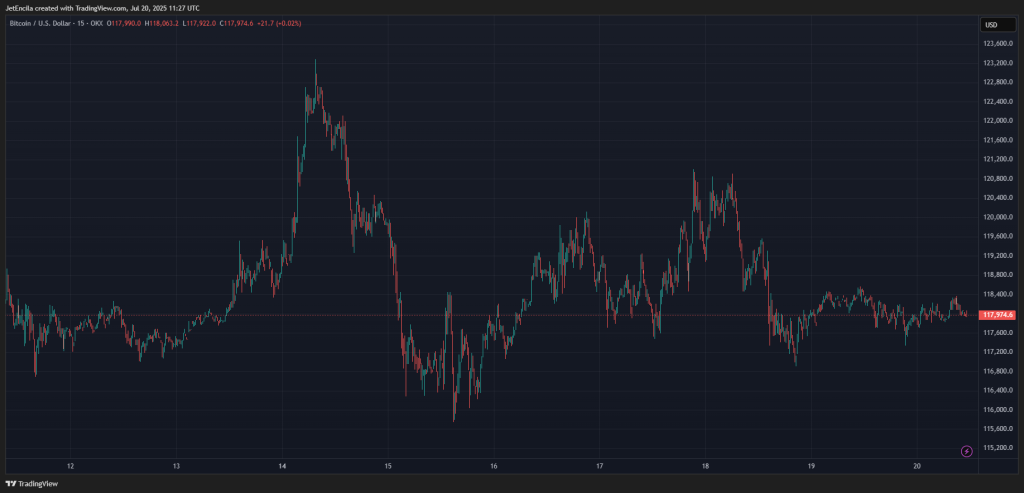Click the TradingView.com text in the header
This screenshot has width=1024, height=493.
click(99, 9)
